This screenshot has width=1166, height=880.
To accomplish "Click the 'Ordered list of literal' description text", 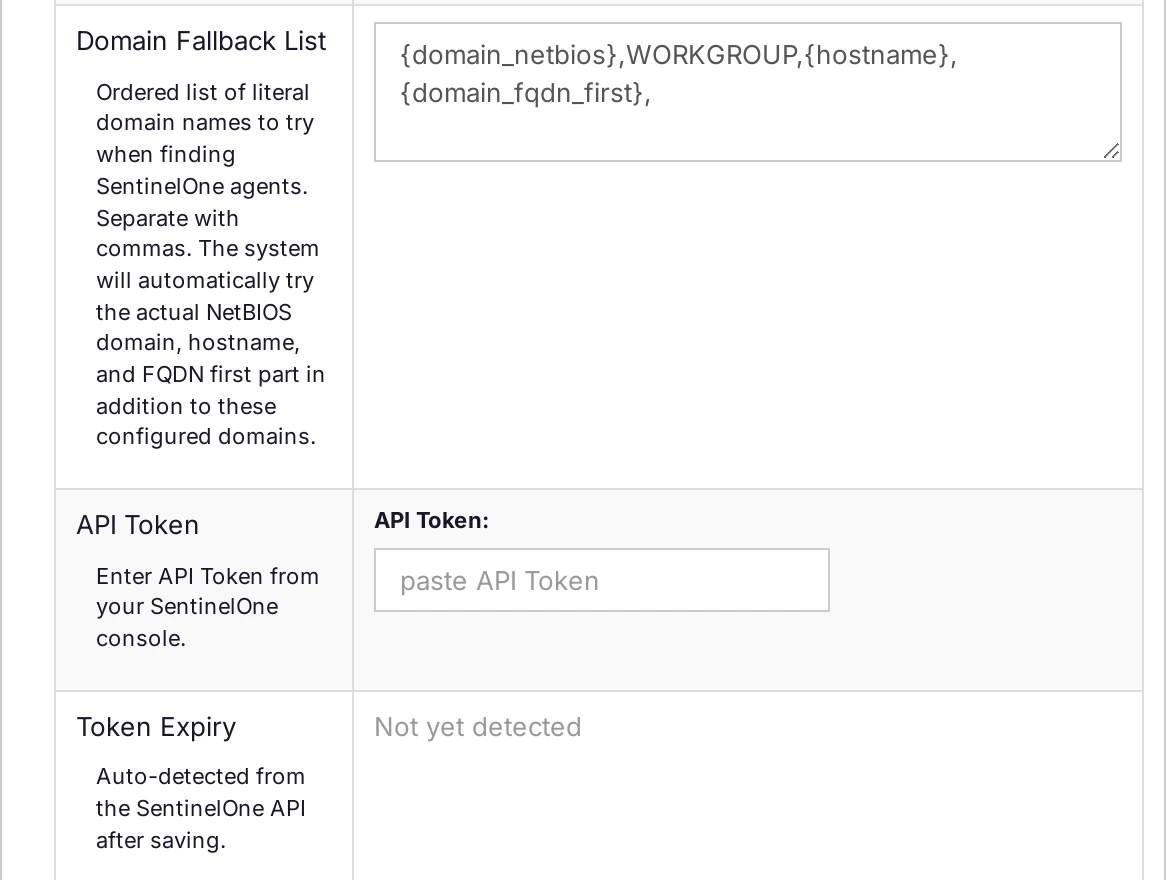I will (210, 264).
